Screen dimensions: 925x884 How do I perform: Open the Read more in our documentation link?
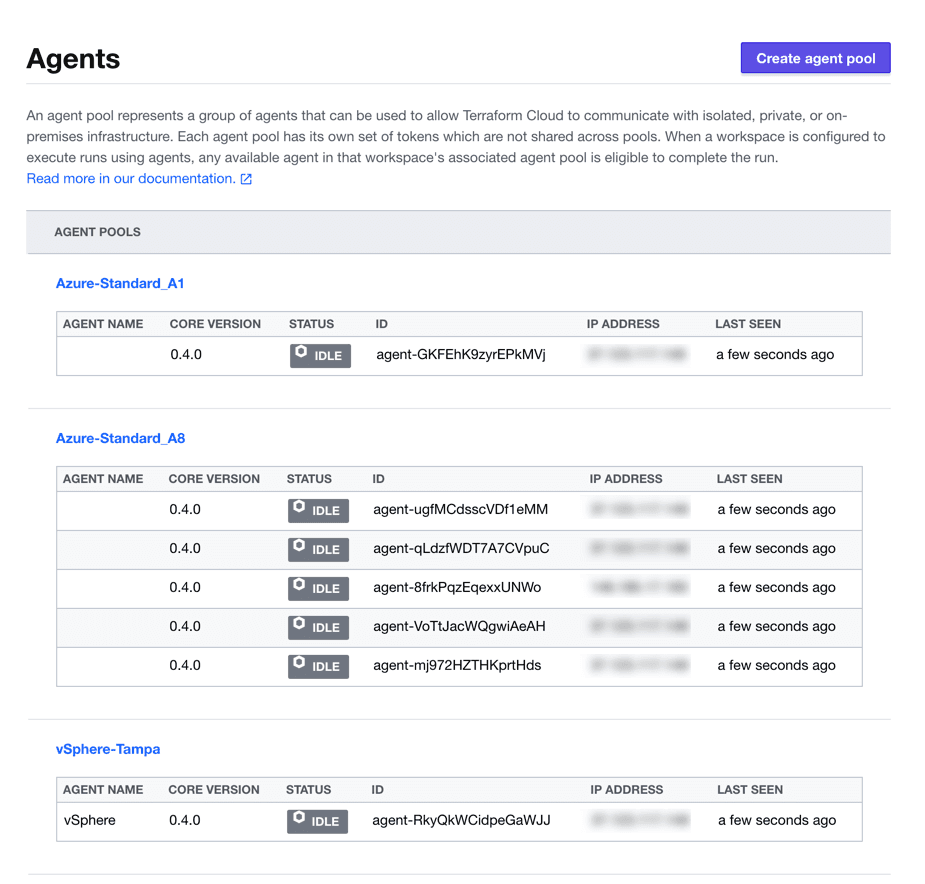(130, 178)
